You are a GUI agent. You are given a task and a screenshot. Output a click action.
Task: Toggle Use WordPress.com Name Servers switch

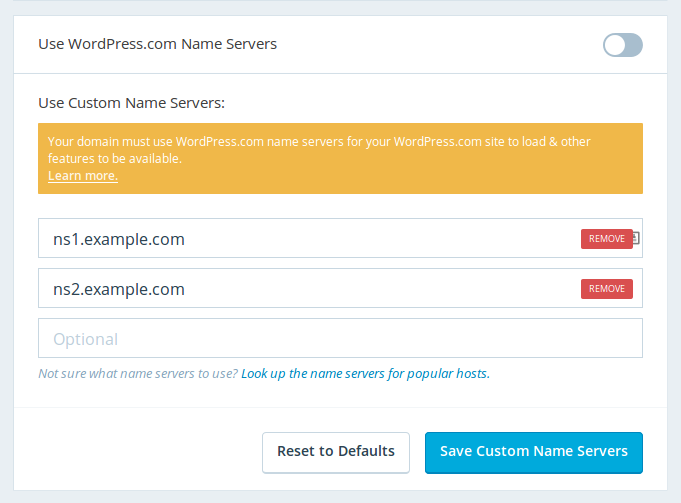[x=622, y=45]
